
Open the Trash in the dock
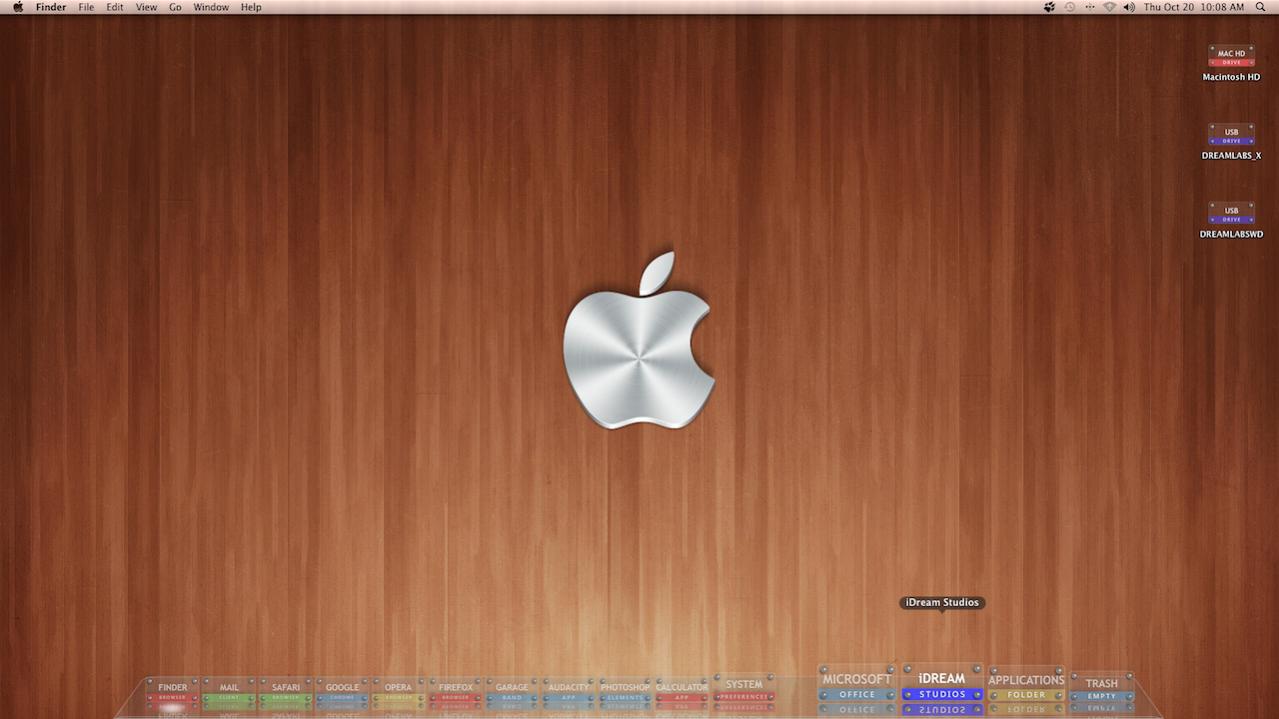tap(1101, 688)
